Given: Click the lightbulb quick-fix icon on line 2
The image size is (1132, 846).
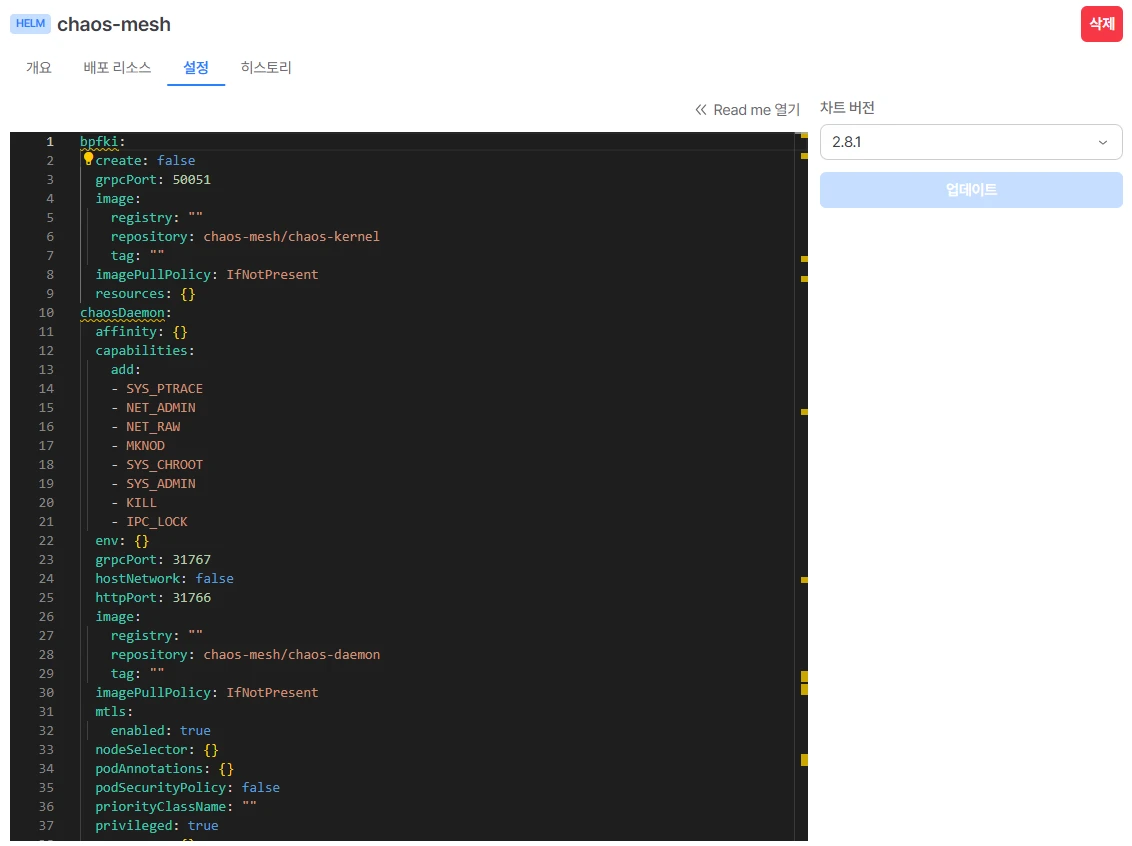Looking at the screenshot, I should 88,158.
